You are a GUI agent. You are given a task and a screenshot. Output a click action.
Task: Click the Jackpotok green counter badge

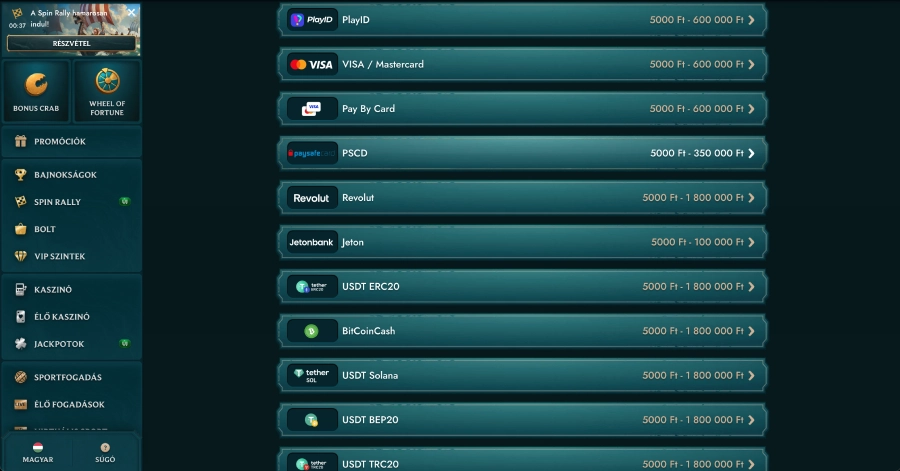[x=125, y=343]
